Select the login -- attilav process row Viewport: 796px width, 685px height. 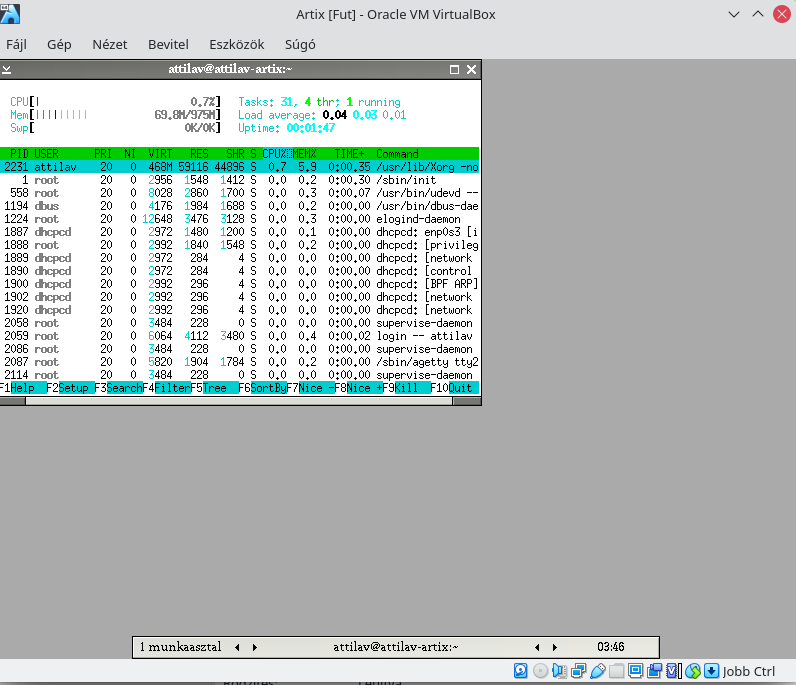tap(240, 336)
